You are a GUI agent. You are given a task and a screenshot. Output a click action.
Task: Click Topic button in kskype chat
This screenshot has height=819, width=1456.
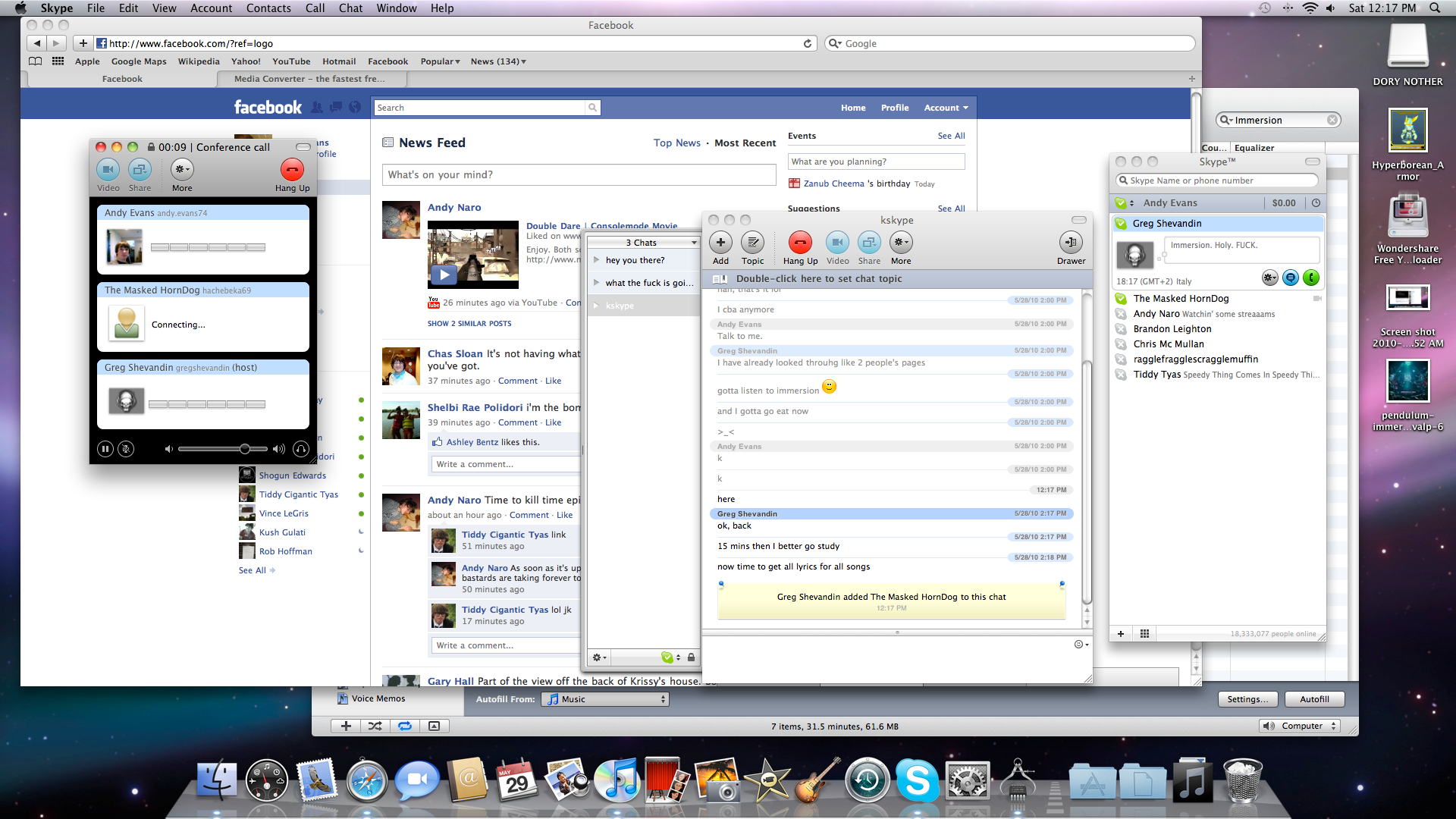(752, 243)
